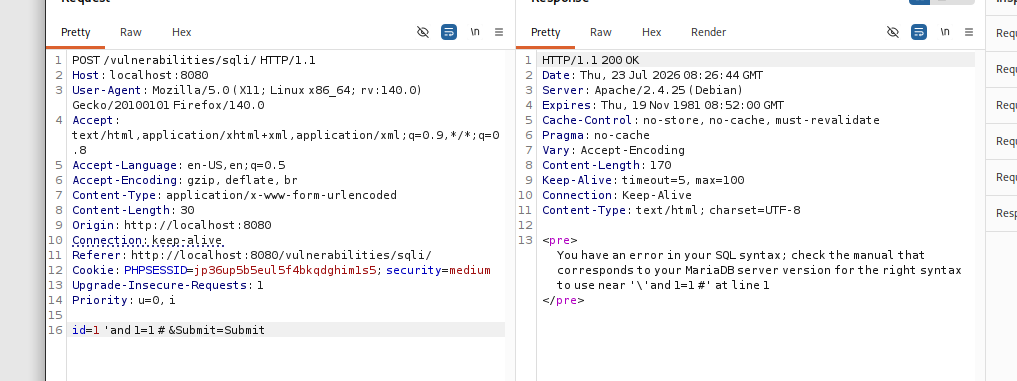
Task: Click the Upgrade-Insecure-Requests header
Action: (x=168, y=285)
